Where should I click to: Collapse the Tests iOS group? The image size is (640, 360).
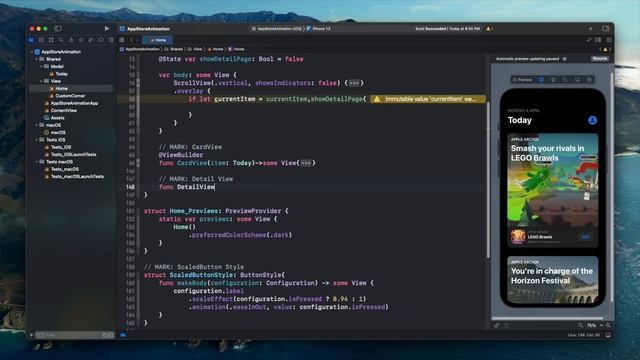[37, 140]
